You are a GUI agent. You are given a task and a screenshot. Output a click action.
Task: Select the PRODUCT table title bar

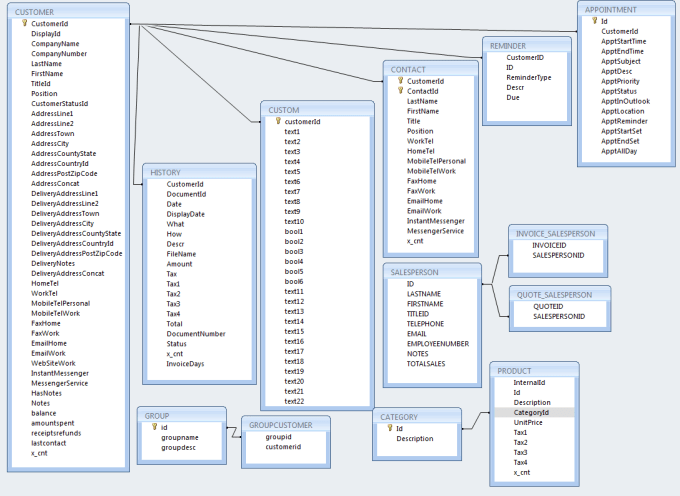(534, 371)
